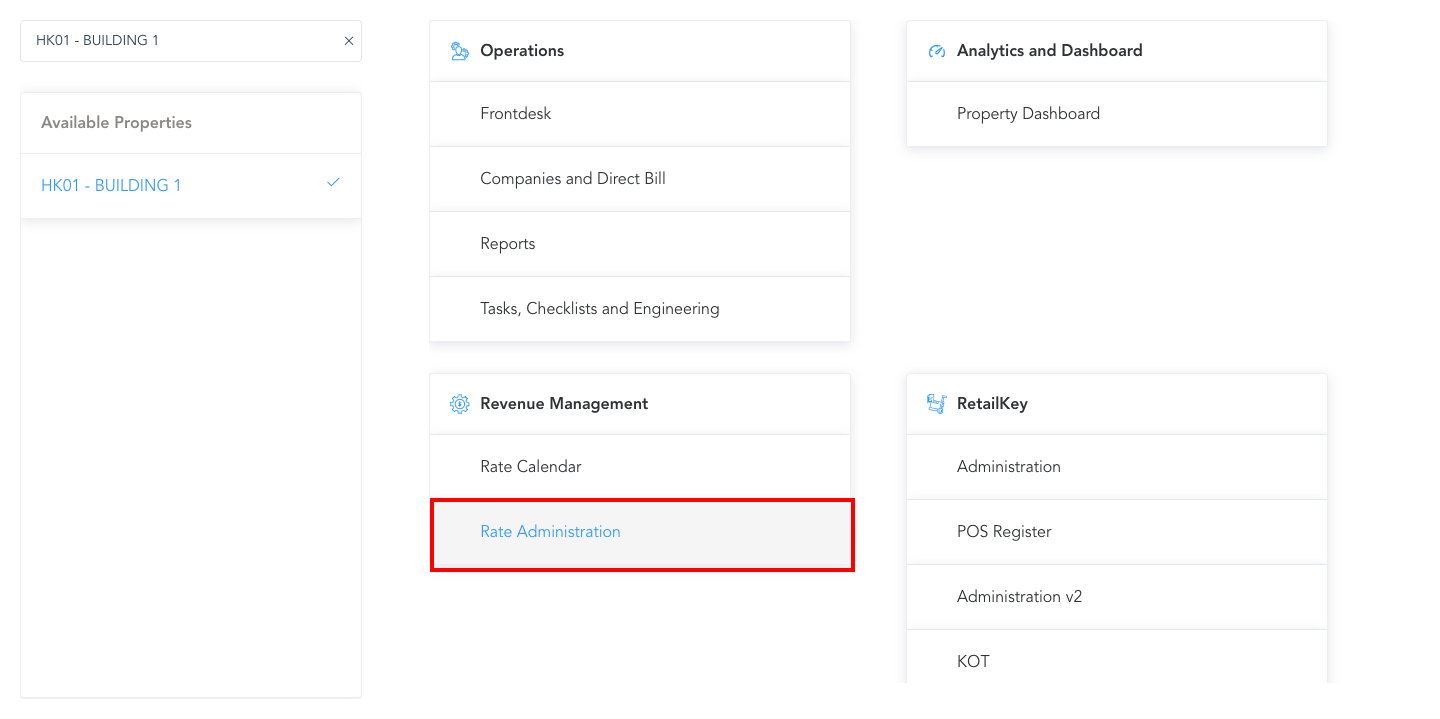Open the Rate Calendar
The width and height of the screenshot is (1440, 719).
pyautogui.click(x=531, y=466)
